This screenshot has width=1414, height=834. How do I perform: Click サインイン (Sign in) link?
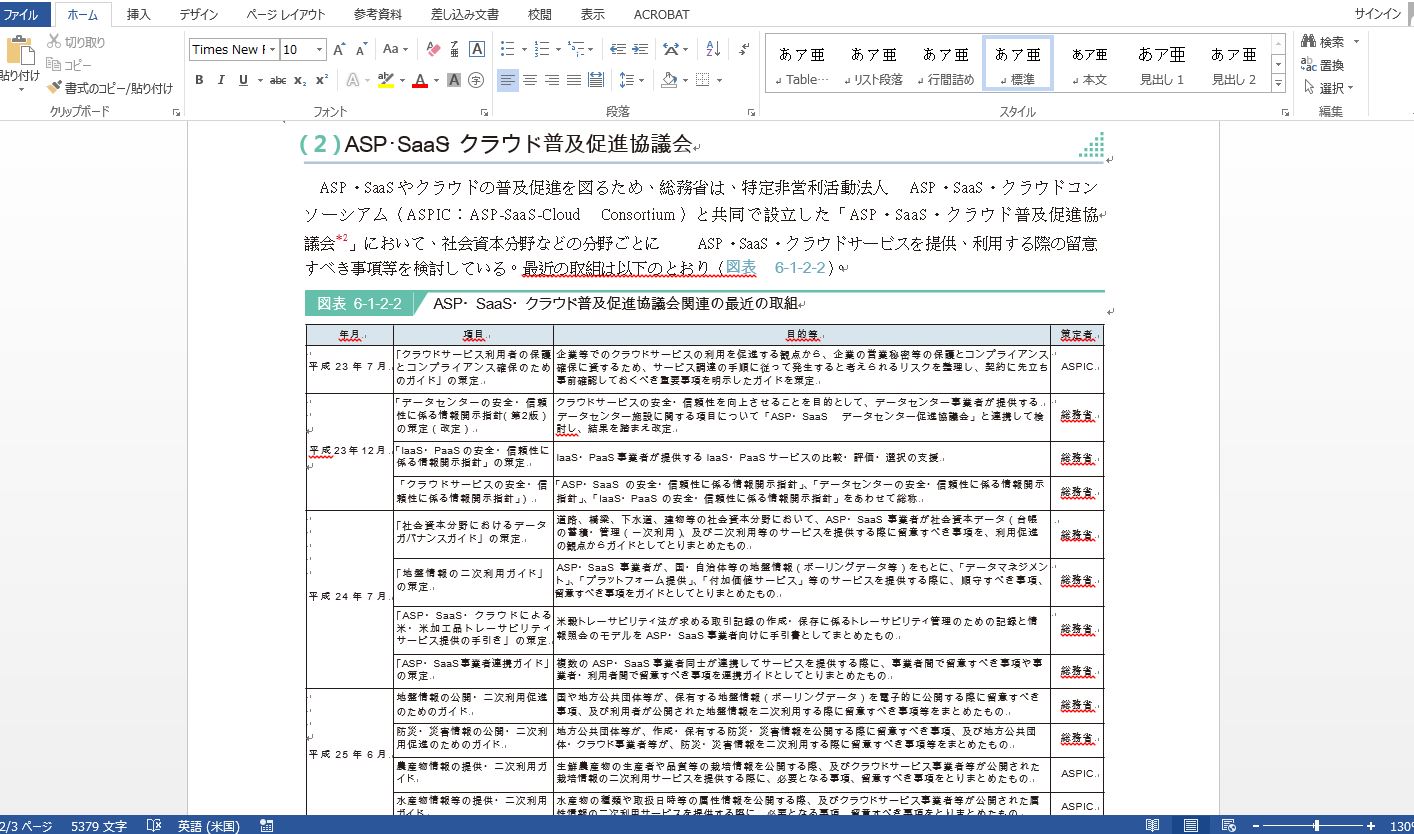(x=1378, y=14)
